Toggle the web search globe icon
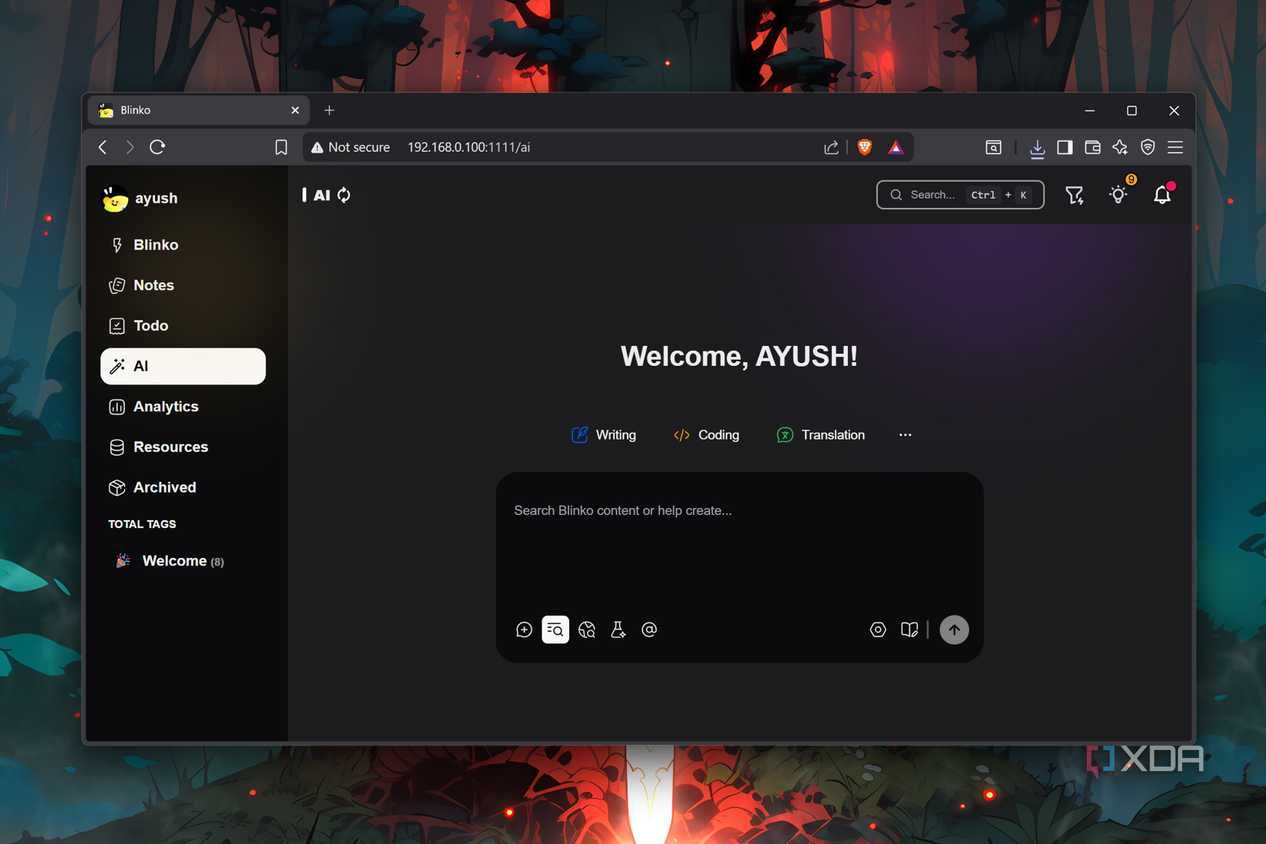 pos(587,630)
